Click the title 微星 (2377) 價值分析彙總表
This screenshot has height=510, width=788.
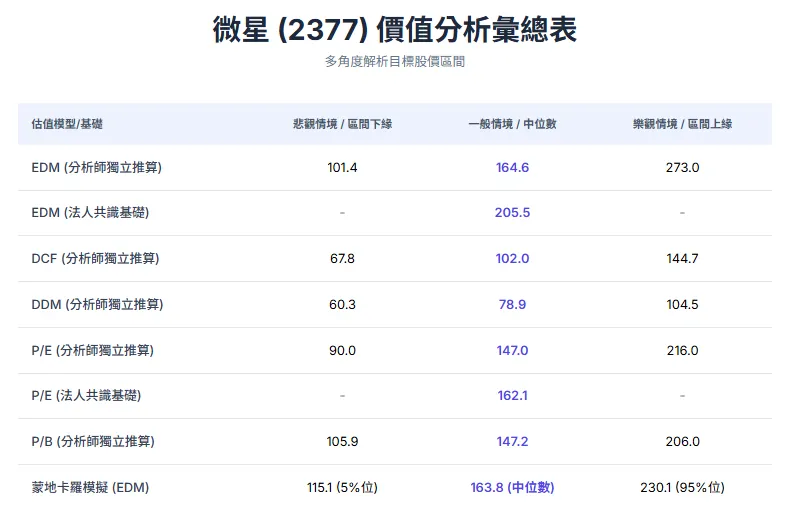(x=395, y=29)
